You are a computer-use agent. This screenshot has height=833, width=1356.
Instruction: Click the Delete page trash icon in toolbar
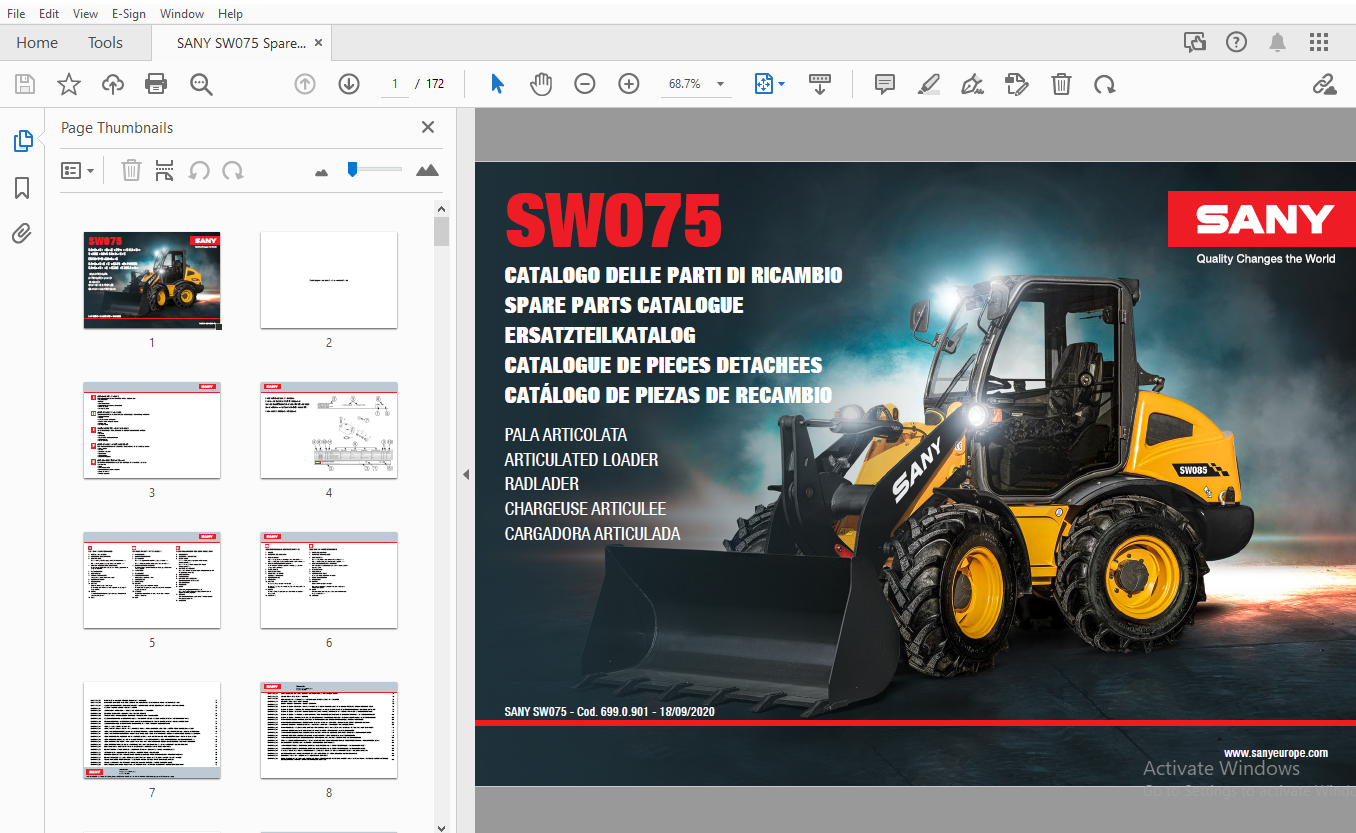(x=1061, y=84)
